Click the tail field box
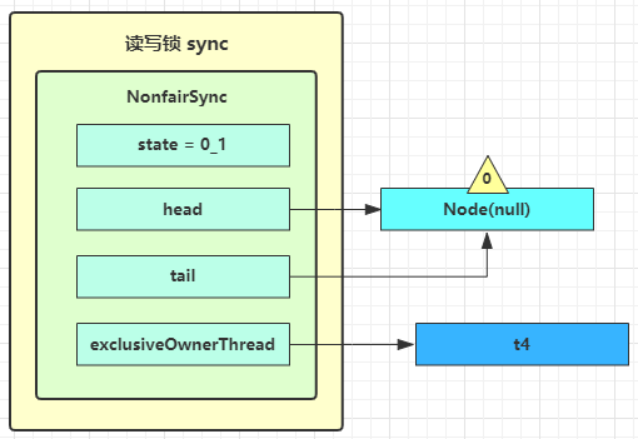 pos(183,276)
